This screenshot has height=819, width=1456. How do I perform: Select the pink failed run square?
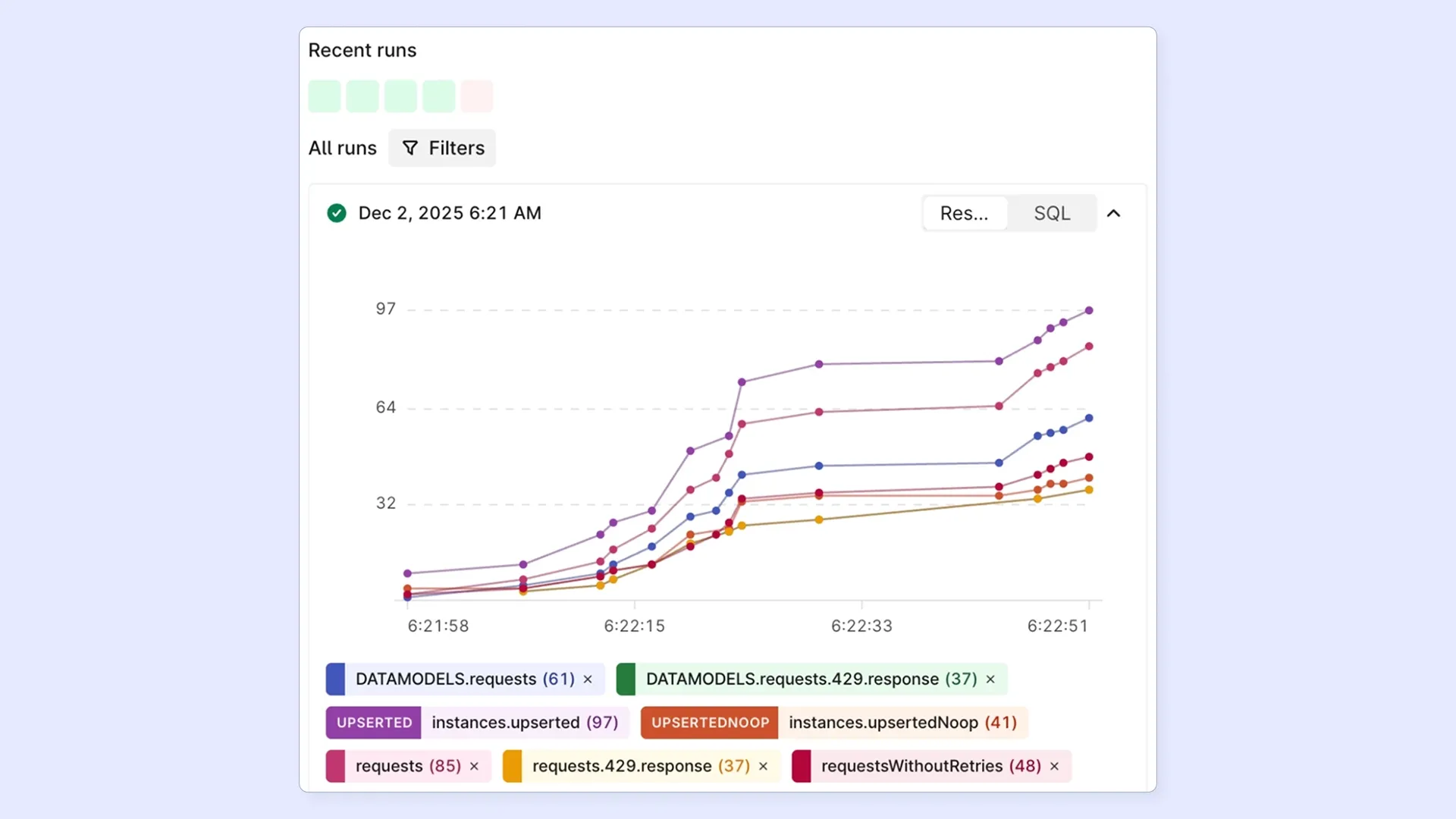[x=477, y=96]
